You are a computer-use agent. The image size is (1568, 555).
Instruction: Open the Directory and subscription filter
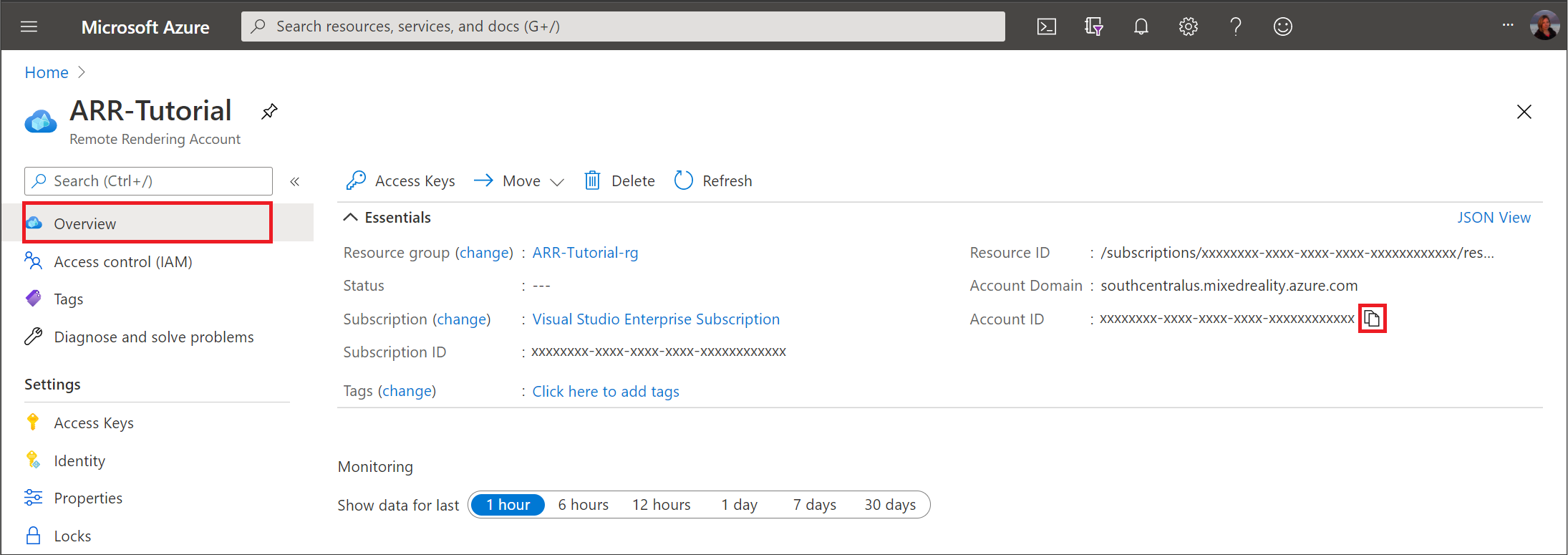pos(1093,26)
